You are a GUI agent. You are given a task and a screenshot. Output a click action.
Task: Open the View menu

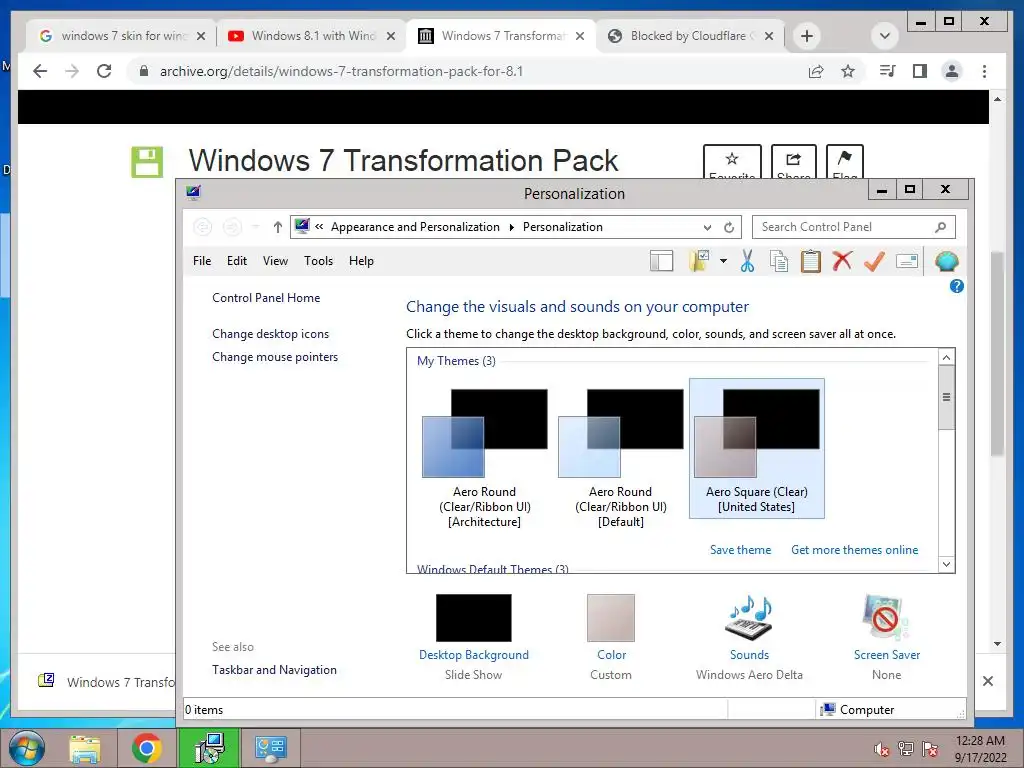(x=275, y=261)
